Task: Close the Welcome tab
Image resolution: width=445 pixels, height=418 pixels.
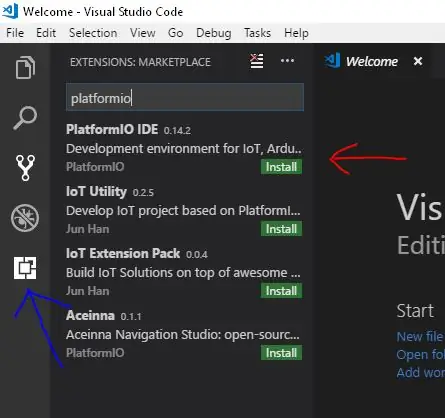Action: (x=418, y=61)
